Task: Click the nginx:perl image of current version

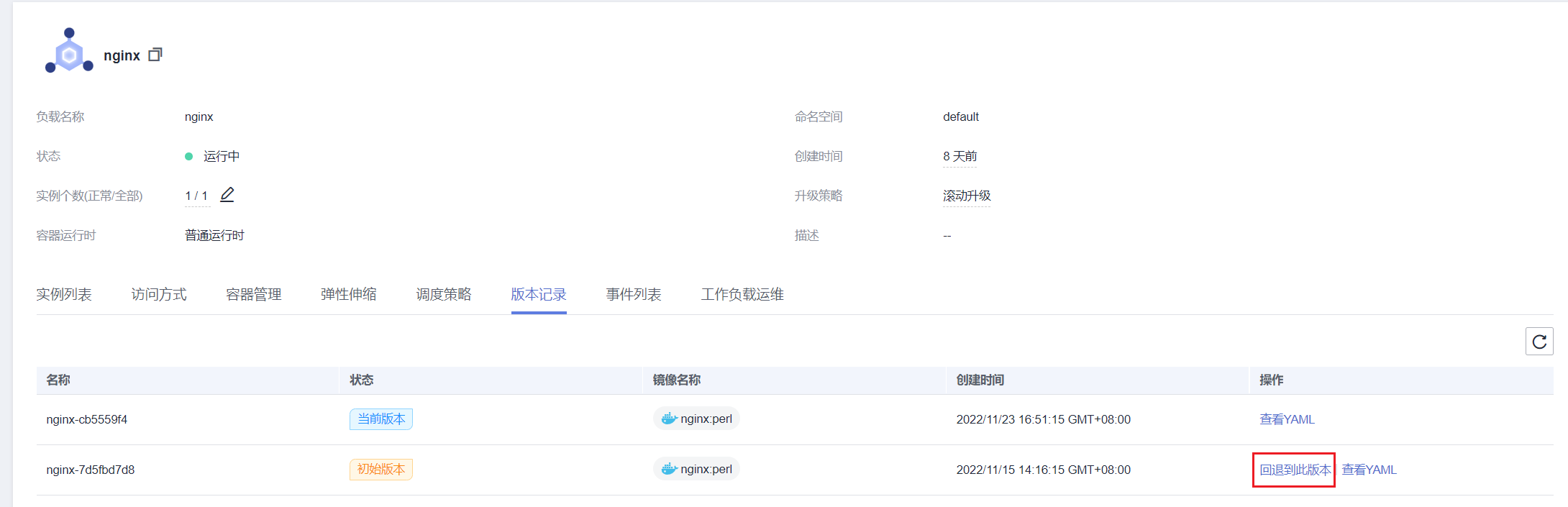Action: pyautogui.click(x=696, y=419)
